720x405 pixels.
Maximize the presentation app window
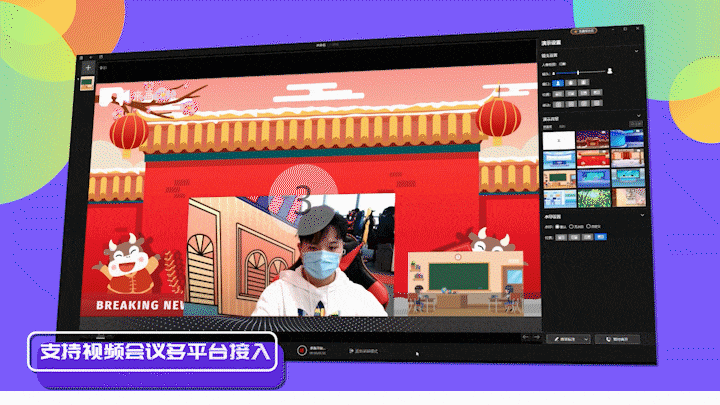pyautogui.click(x=625, y=29)
